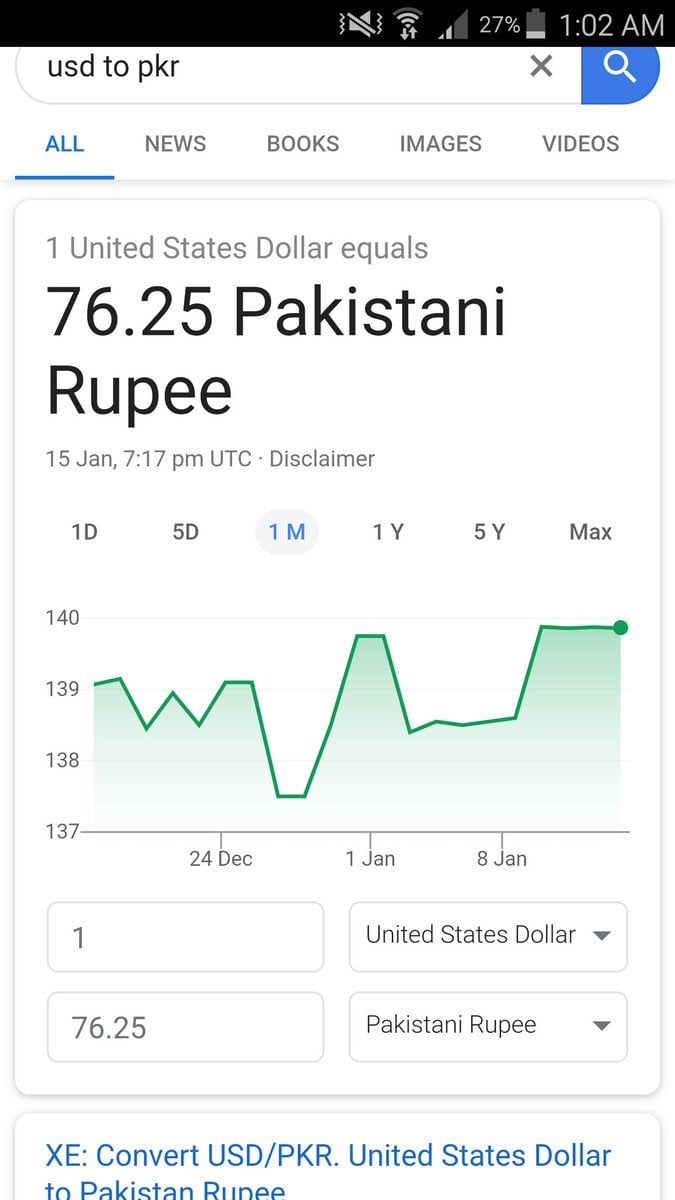
Task: Tap the battery icon in status bar
Action: pos(537,24)
